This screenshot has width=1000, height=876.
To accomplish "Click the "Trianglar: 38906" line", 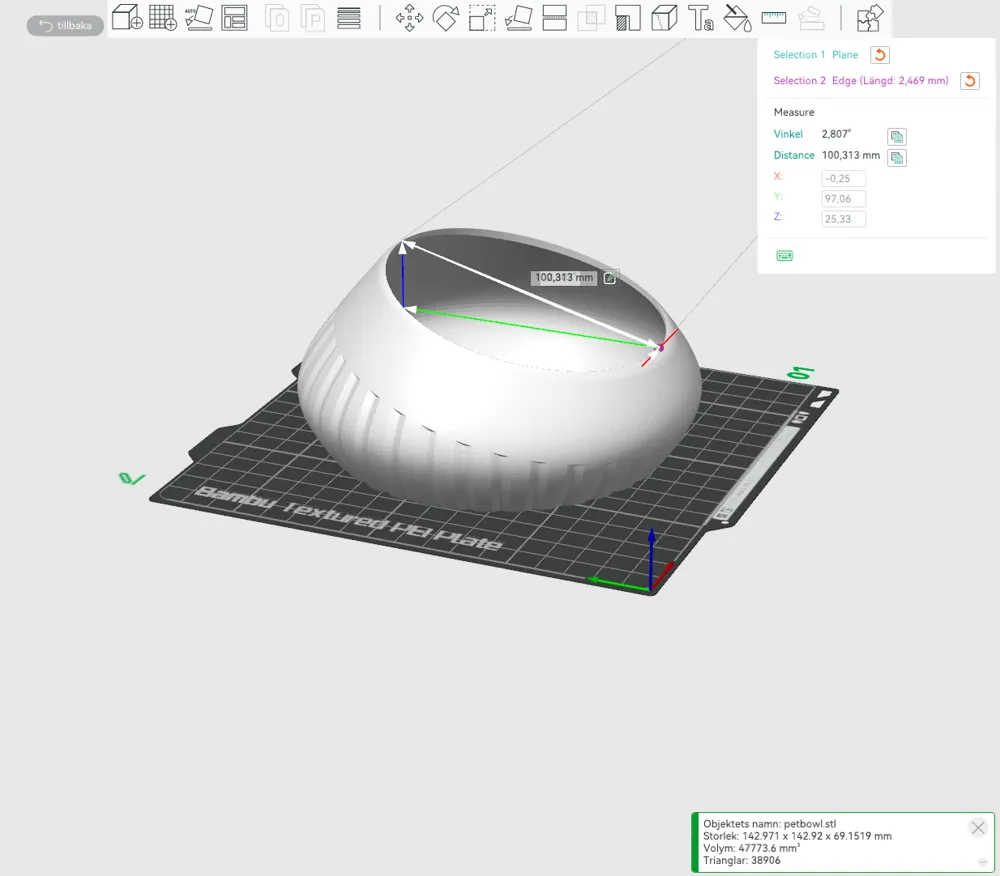I will [x=742, y=860].
